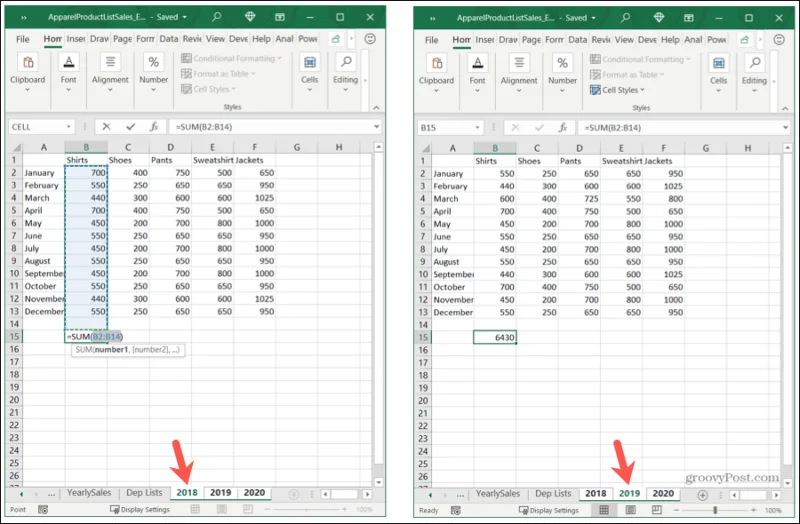This screenshot has width=800, height=524.
Task: Click macro record icon in right status bar
Action: coord(456,510)
